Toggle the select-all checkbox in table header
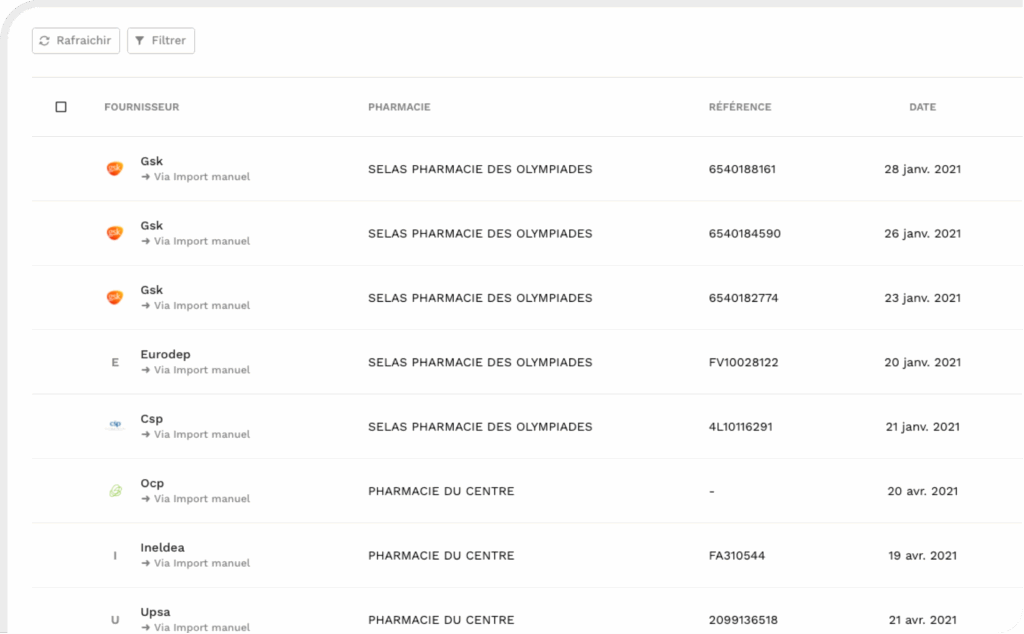Screen dimensions: 1024x634 tap(61, 107)
